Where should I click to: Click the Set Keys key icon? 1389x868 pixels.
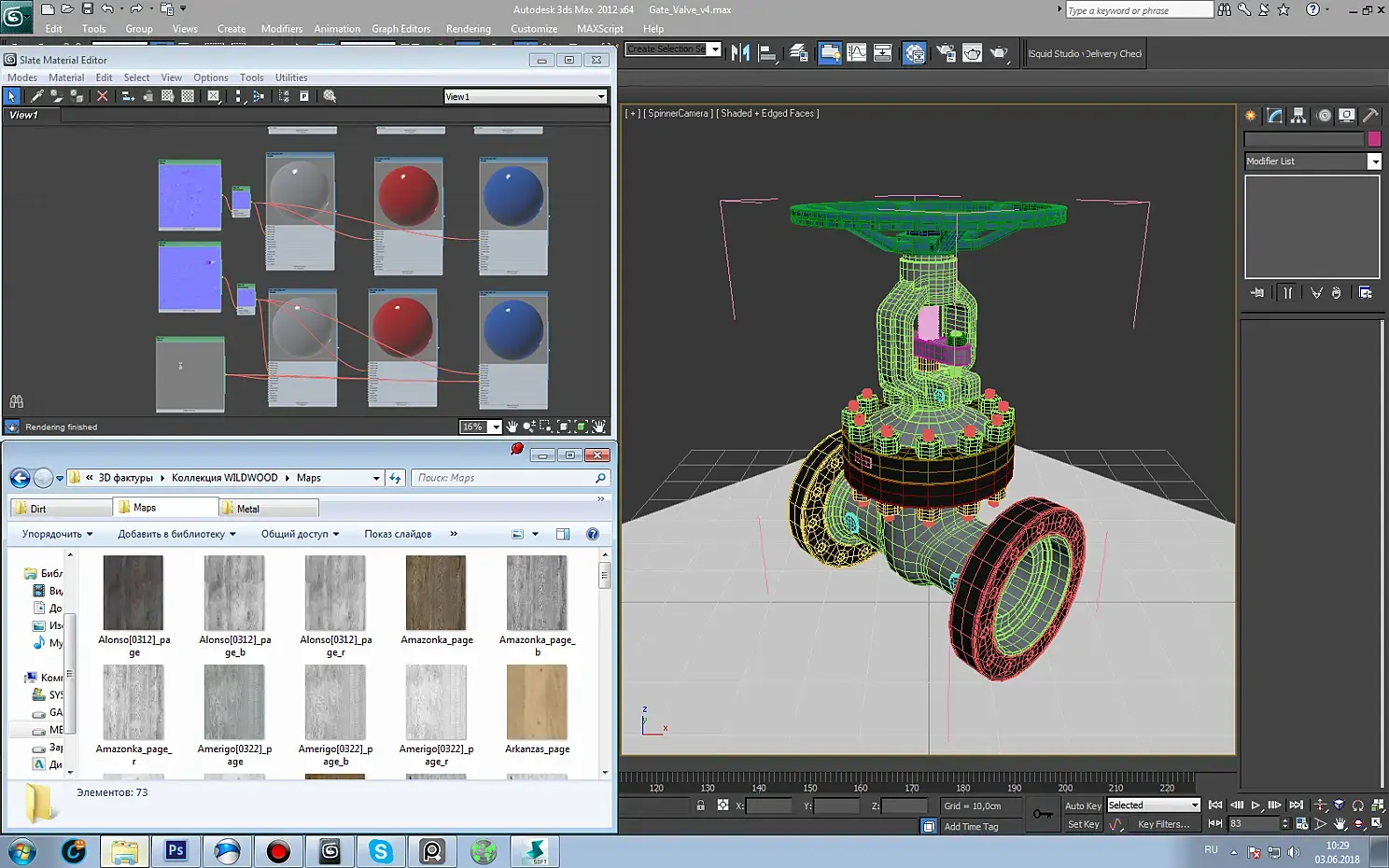(x=1043, y=814)
